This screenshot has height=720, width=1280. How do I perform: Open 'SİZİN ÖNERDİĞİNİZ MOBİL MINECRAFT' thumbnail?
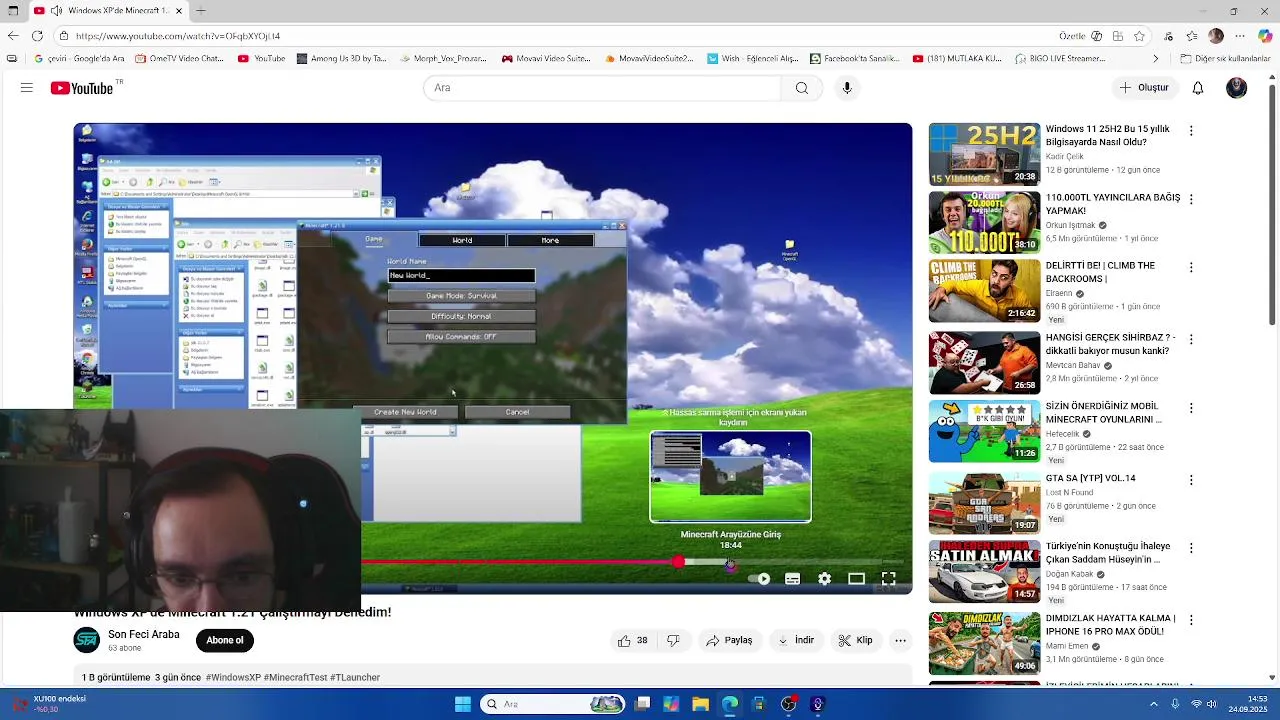tap(984, 432)
